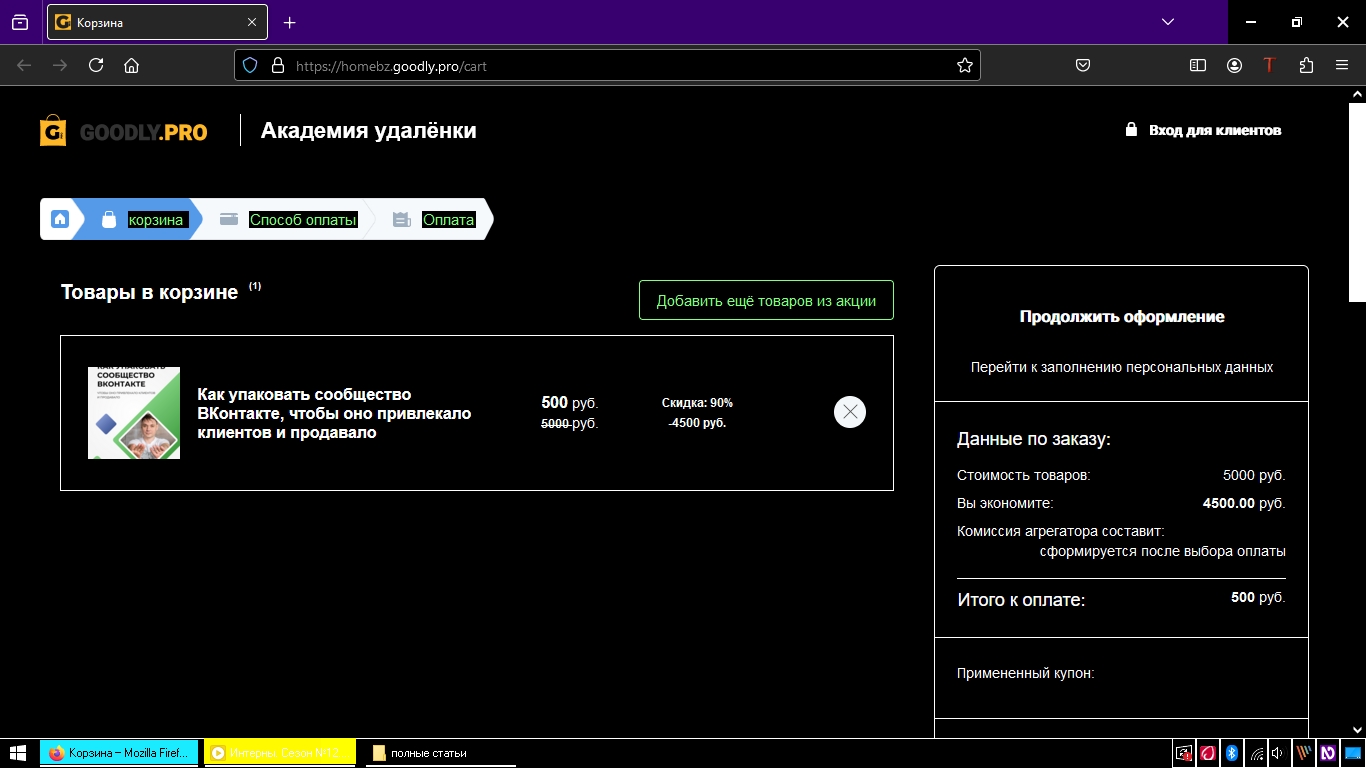Open the browser home page
The height and width of the screenshot is (768, 1366).
(131, 65)
